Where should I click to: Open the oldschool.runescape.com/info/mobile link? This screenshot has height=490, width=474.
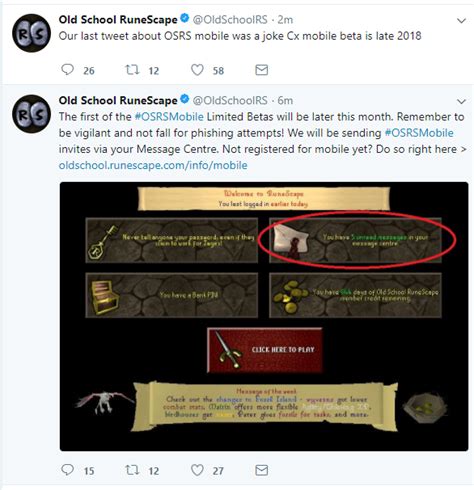click(153, 165)
